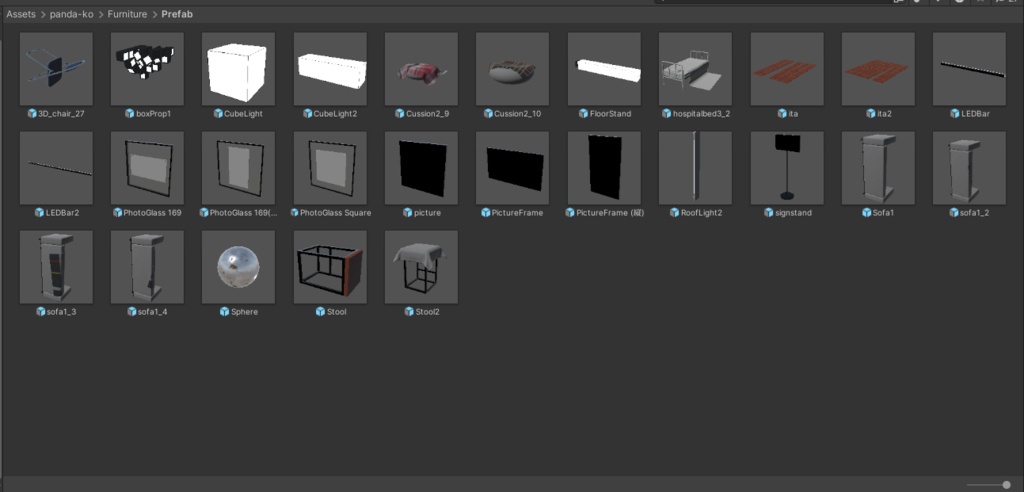Choose the sofa1_3 prefab thumbnail
Screen dimensions: 1024x492
pyautogui.click(x=56, y=267)
